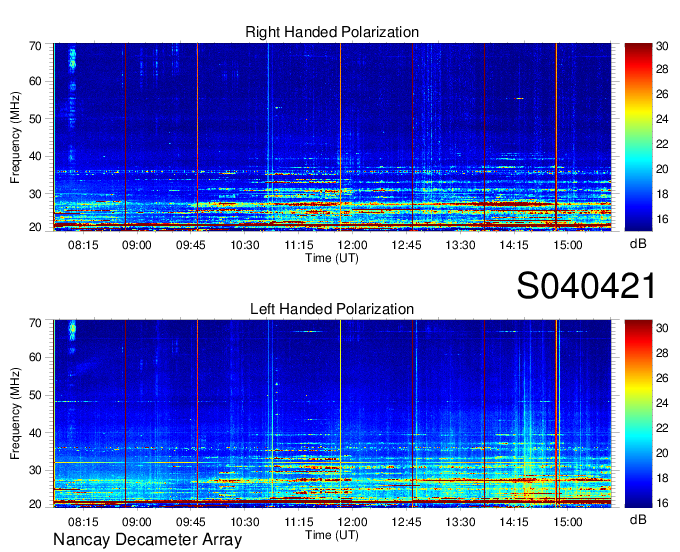Click the 10:30 tick on the Right Handed time axis
680x552 pixels.
pyautogui.click(x=245, y=245)
